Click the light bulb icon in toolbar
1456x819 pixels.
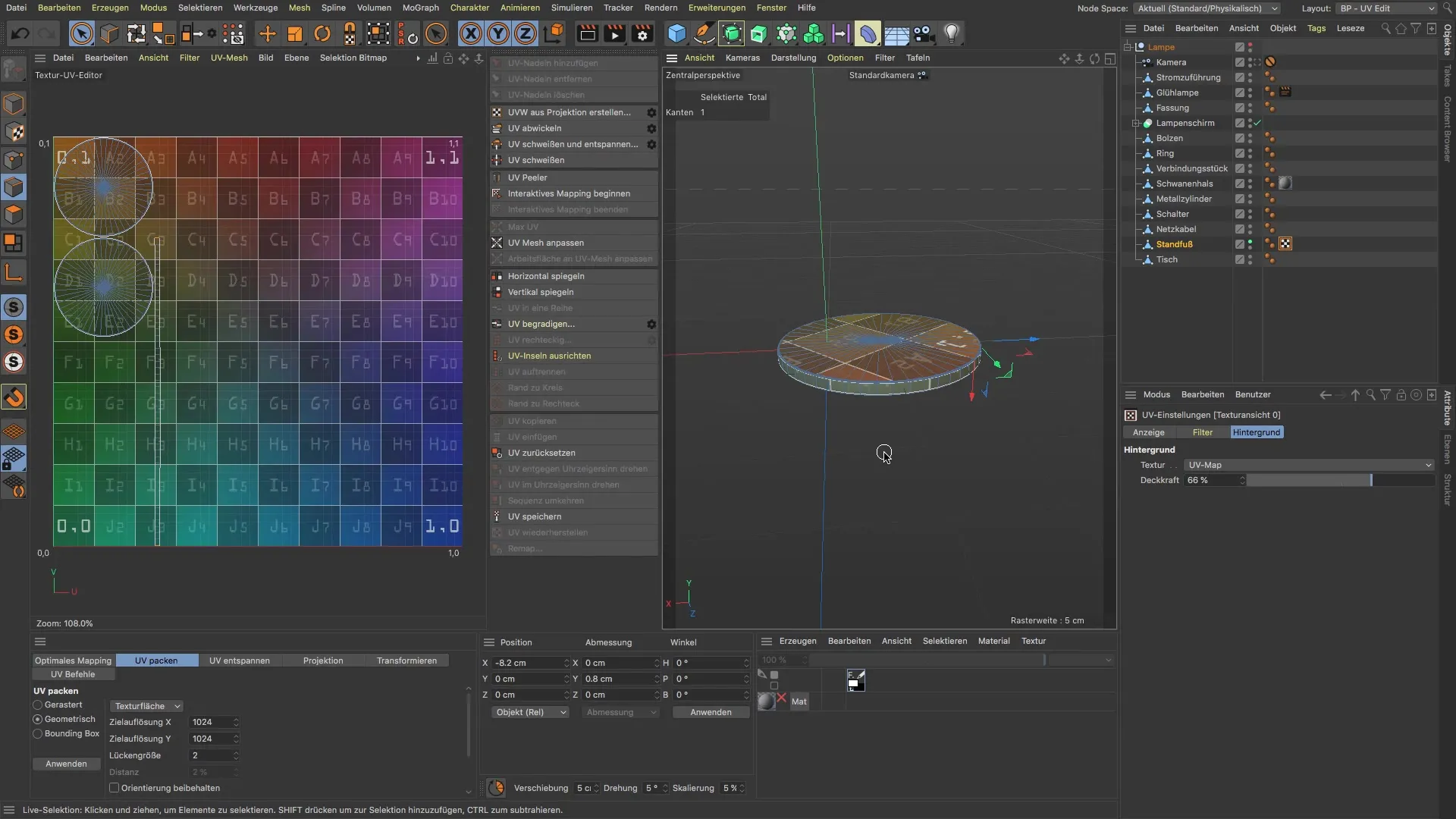click(x=952, y=34)
